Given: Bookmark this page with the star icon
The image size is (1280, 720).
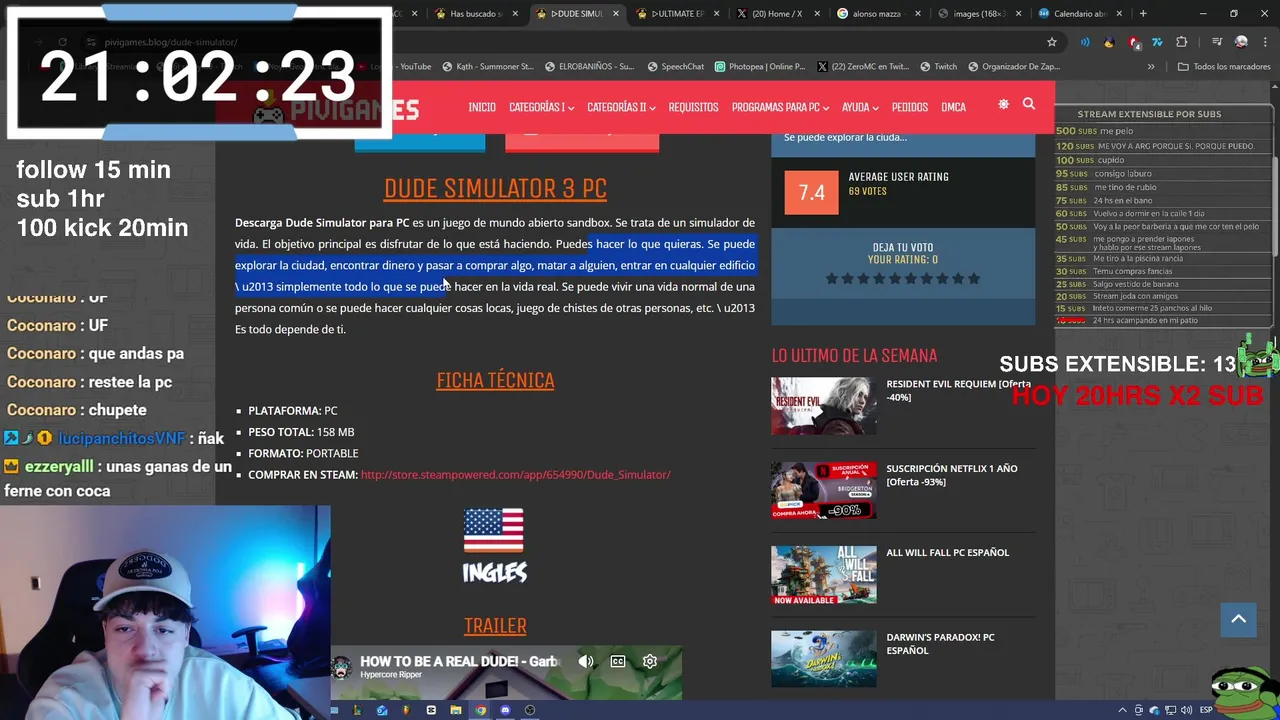Looking at the screenshot, I should coord(1052,42).
